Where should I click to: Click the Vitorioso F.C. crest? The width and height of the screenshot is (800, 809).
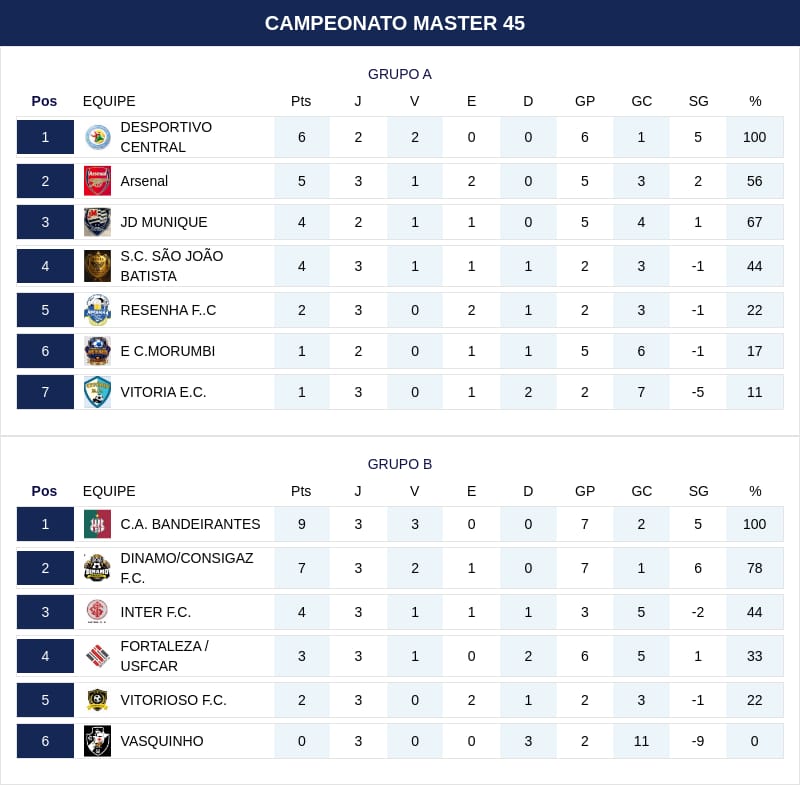[x=97, y=700]
